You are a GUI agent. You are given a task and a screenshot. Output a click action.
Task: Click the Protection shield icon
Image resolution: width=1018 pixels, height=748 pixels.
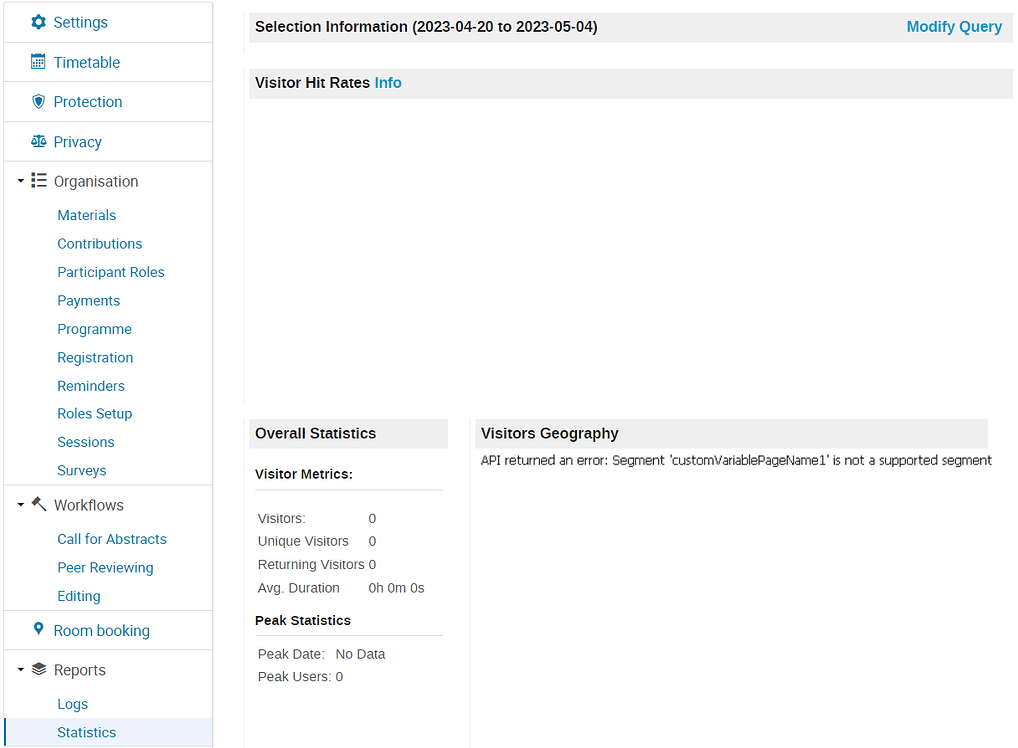pyautogui.click(x=38, y=101)
